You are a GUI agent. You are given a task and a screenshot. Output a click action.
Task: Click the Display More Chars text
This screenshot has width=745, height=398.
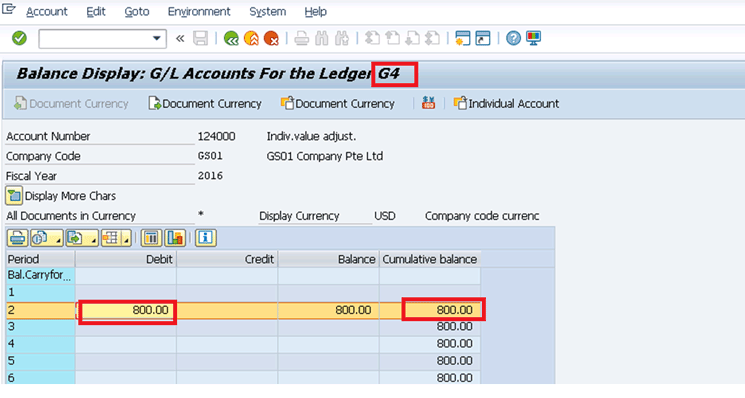click(x=70, y=196)
